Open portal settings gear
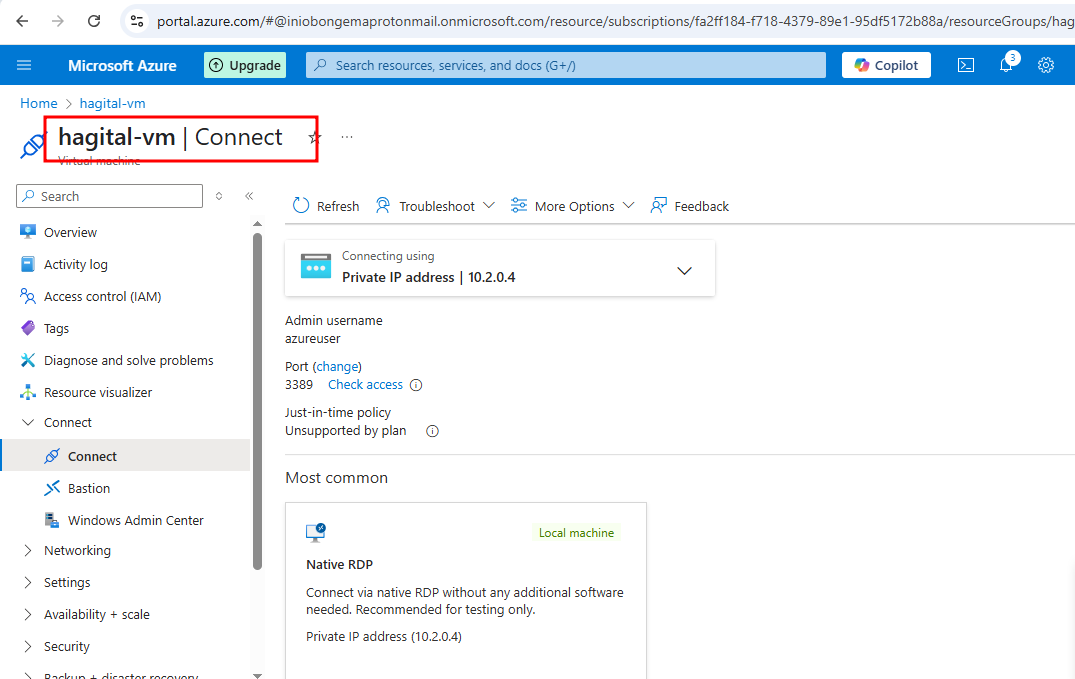This screenshot has height=679, width=1075. [1046, 65]
